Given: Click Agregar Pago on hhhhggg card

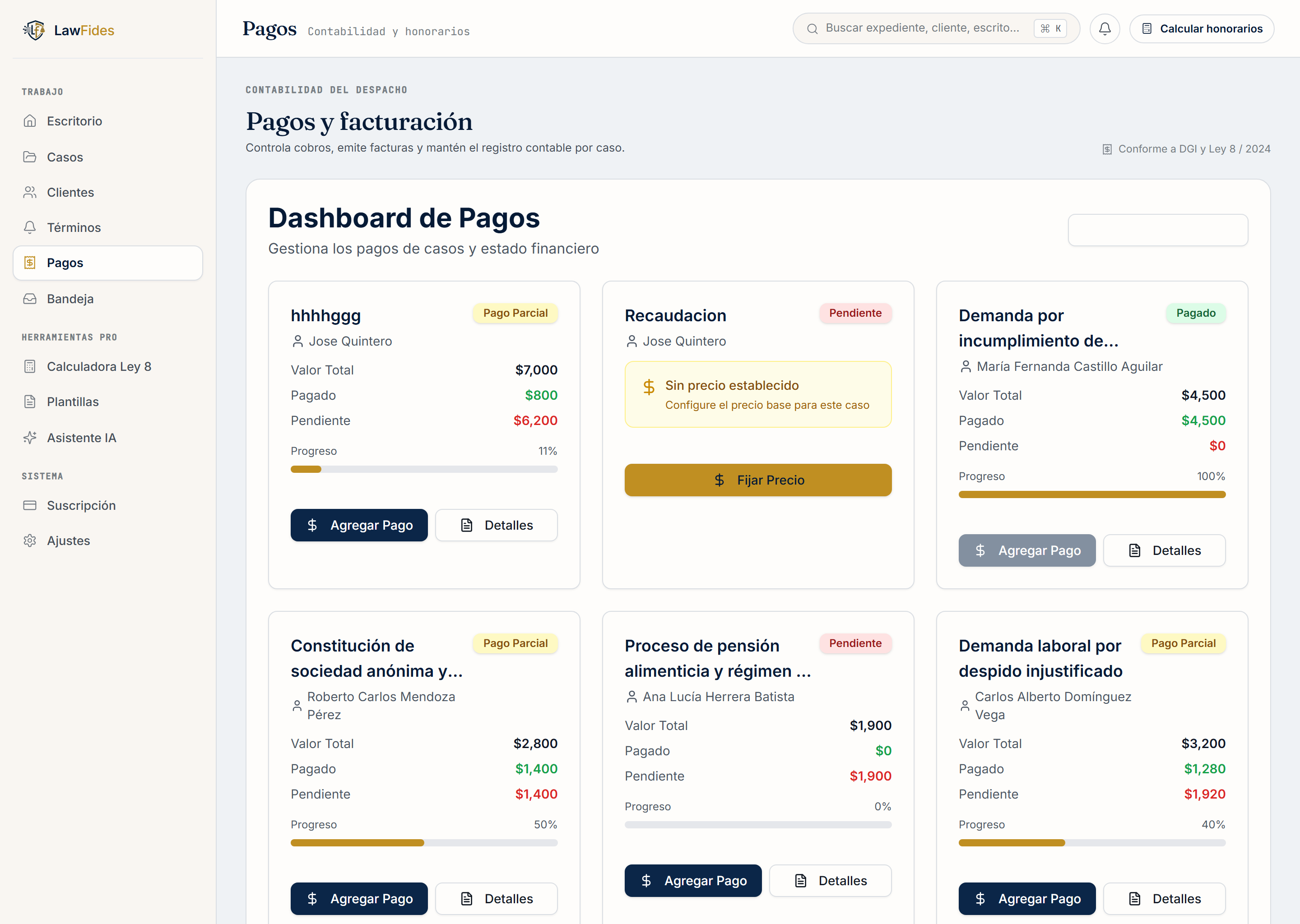Looking at the screenshot, I should tap(359, 525).
